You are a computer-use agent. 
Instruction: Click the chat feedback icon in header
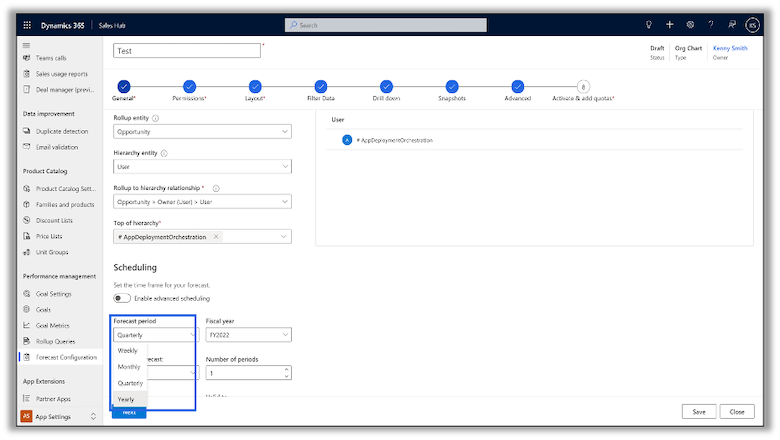[732, 24]
